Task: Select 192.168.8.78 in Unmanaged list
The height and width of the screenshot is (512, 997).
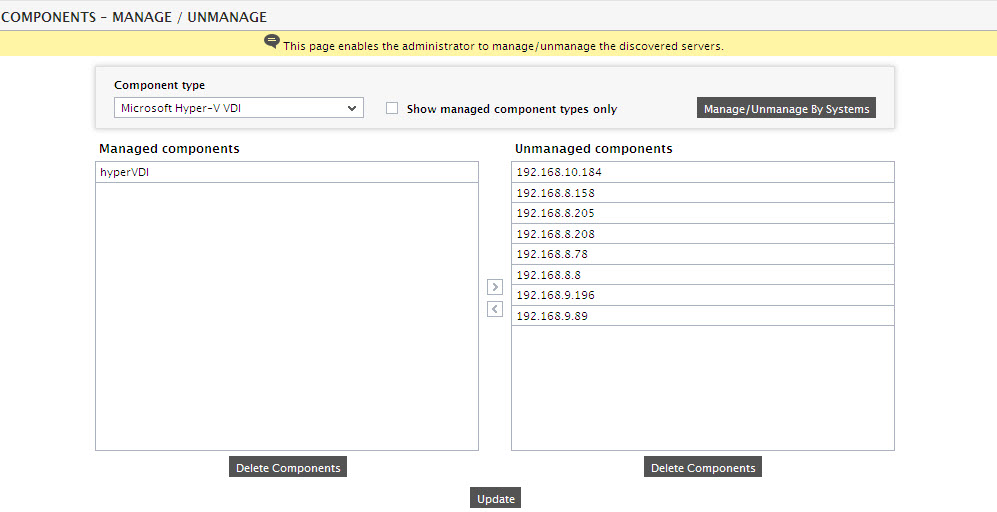Action: tap(703, 254)
